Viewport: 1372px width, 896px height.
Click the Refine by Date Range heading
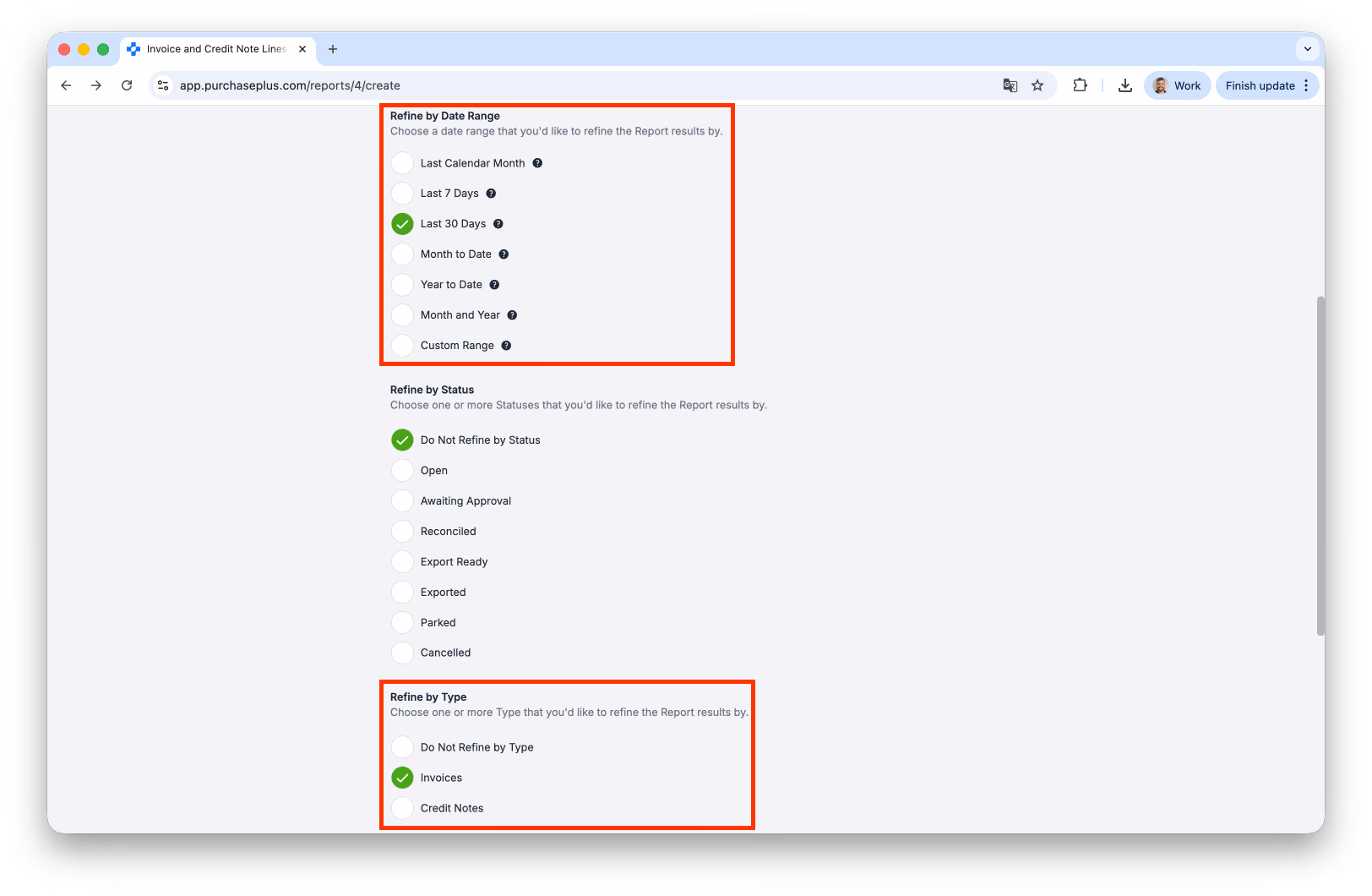(445, 116)
